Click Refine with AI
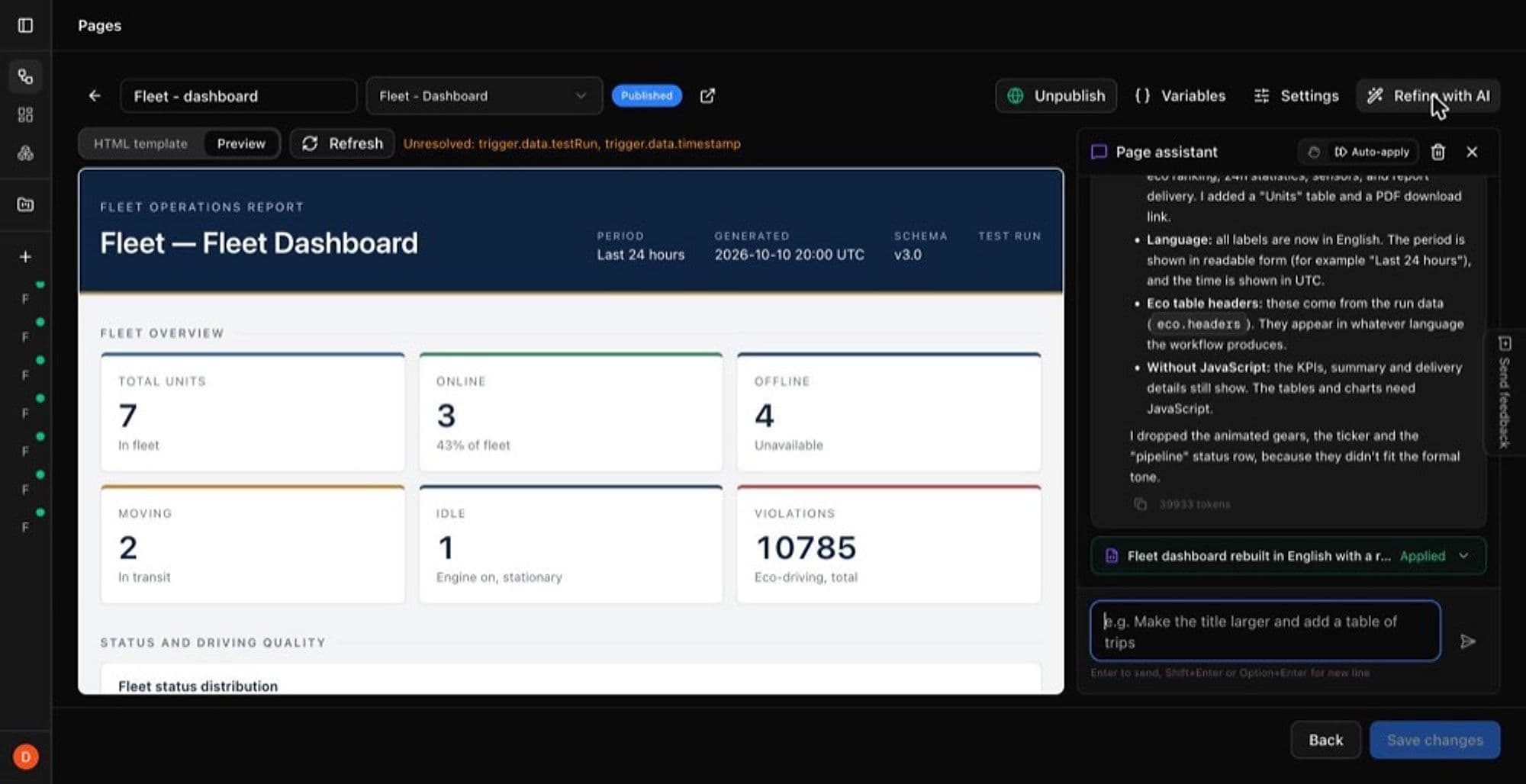Viewport: 1526px width, 784px height. coord(1428,95)
